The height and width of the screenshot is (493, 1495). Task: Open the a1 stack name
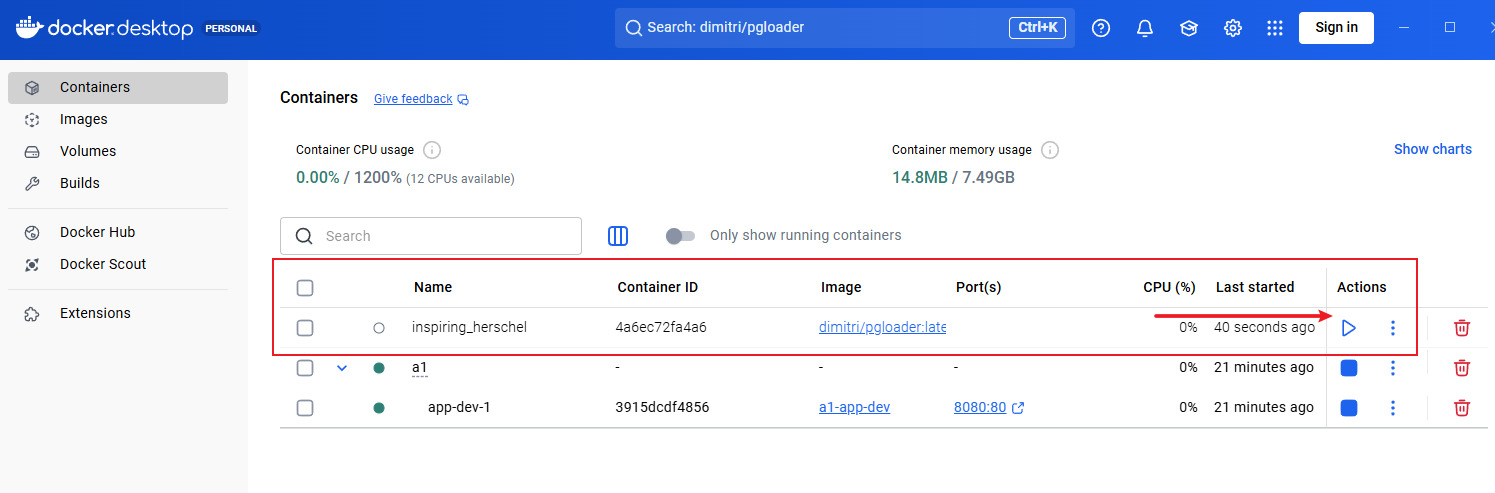(x=419, y=368)
